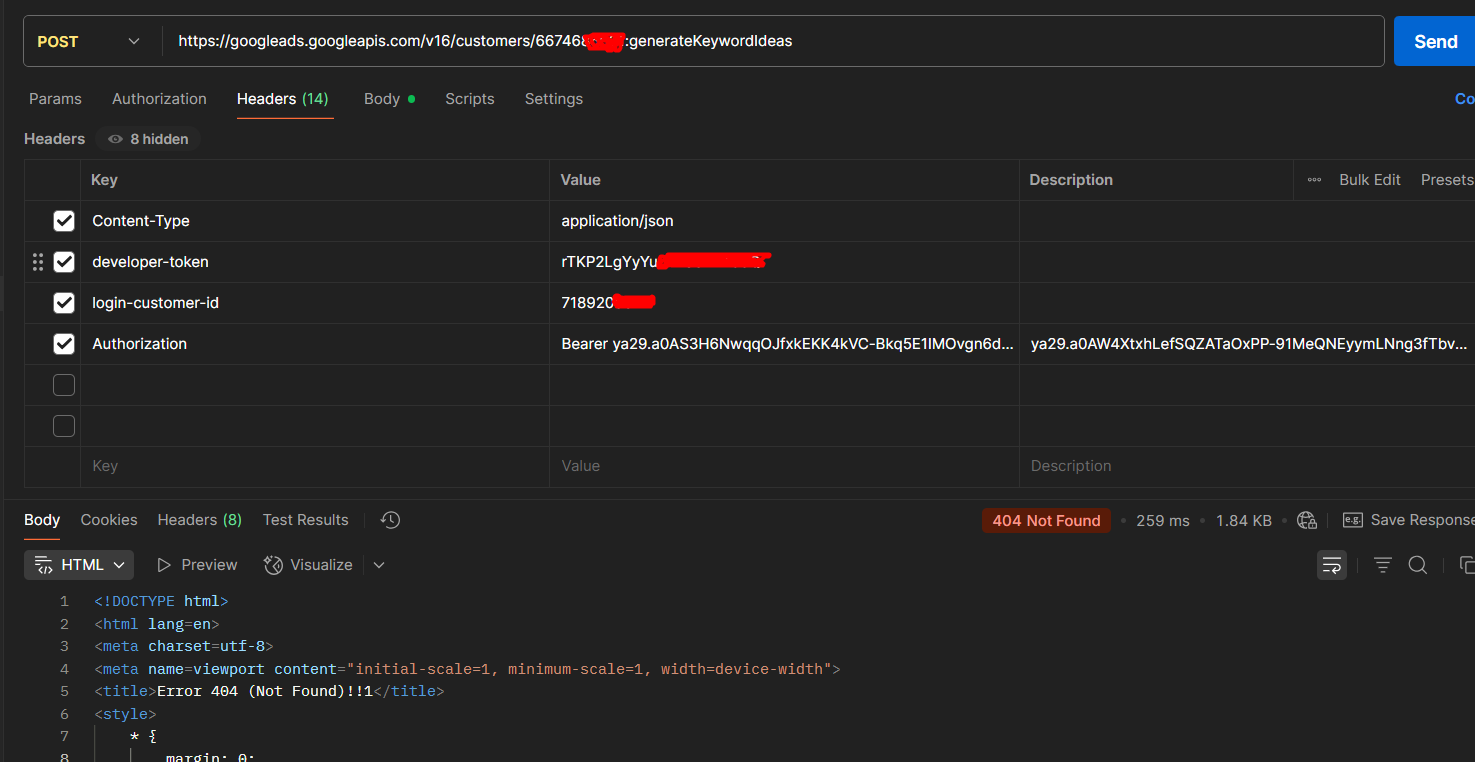The image size is (1475, 762).
Task: Disable the login-customer-id header
Action: [x=64, y=303]
